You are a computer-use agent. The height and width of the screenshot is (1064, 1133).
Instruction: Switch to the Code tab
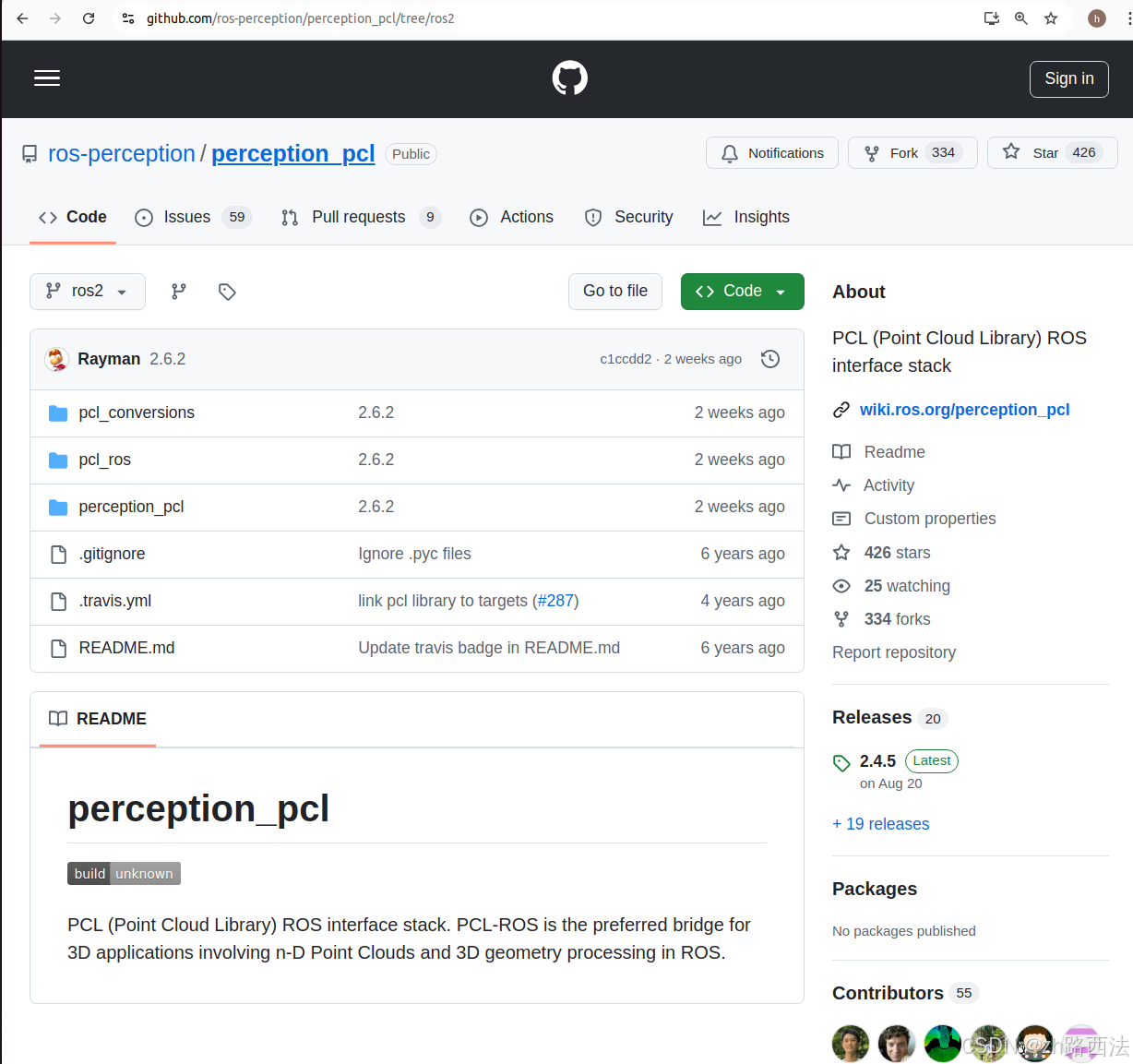(73, 218)
